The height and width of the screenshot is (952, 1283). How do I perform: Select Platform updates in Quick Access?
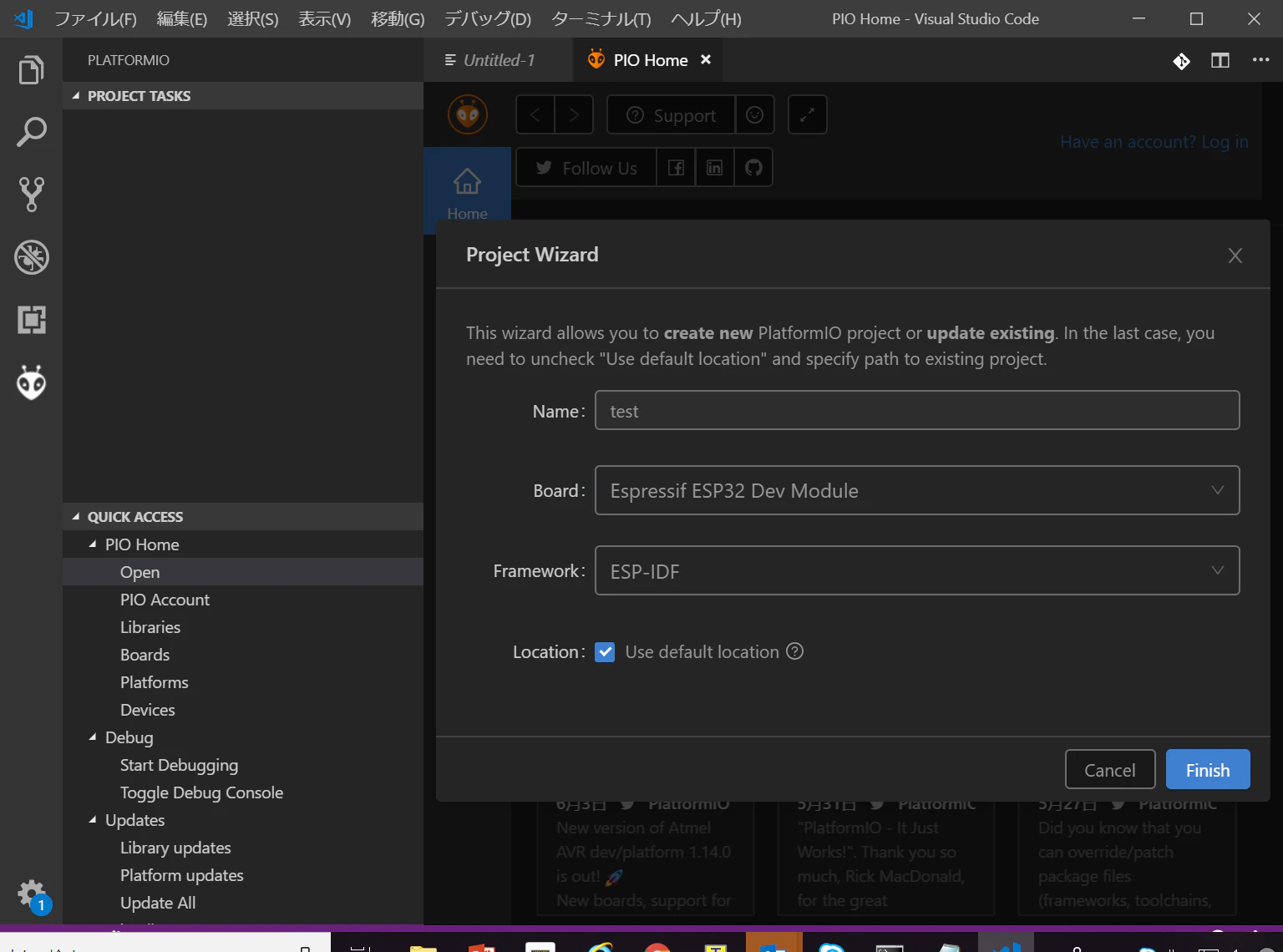pyautogui.click(x=182, y=875)
